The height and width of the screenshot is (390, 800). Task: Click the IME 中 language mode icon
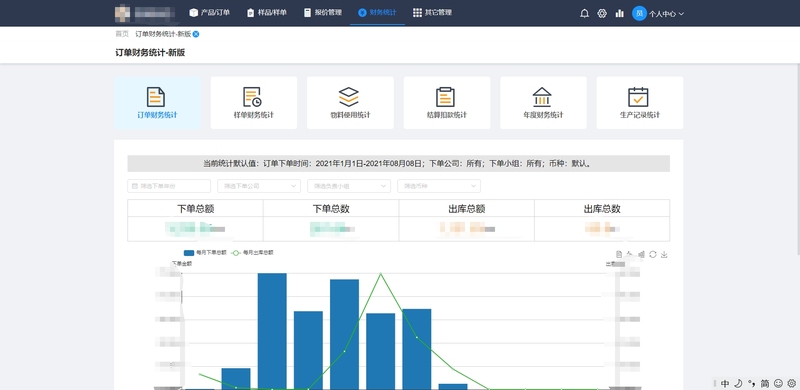[725, 383]
